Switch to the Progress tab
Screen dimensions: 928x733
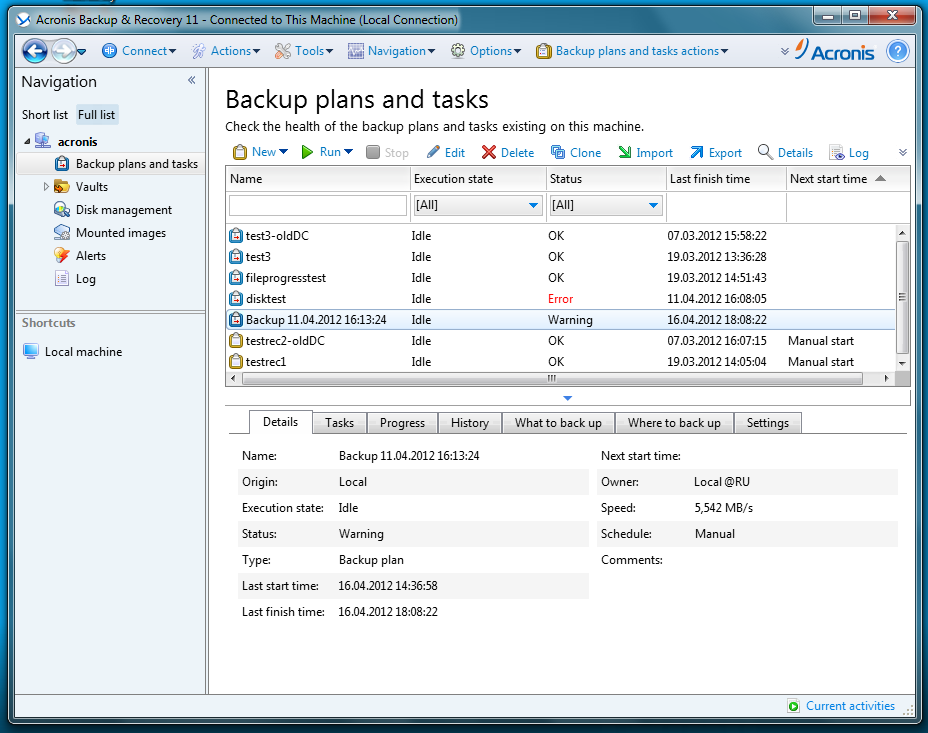[x=402, y=423]
